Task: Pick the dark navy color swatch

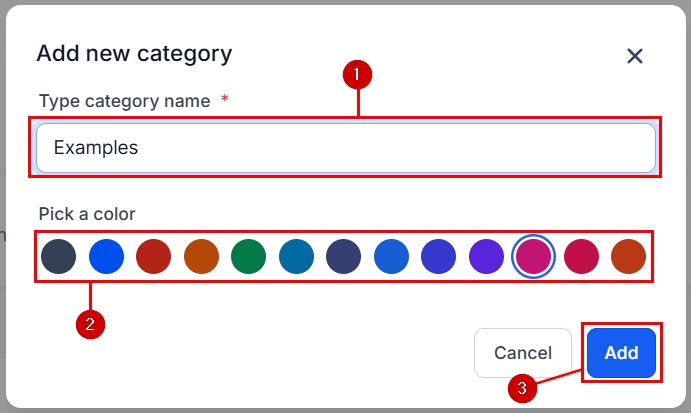Action: pos(344,257)
